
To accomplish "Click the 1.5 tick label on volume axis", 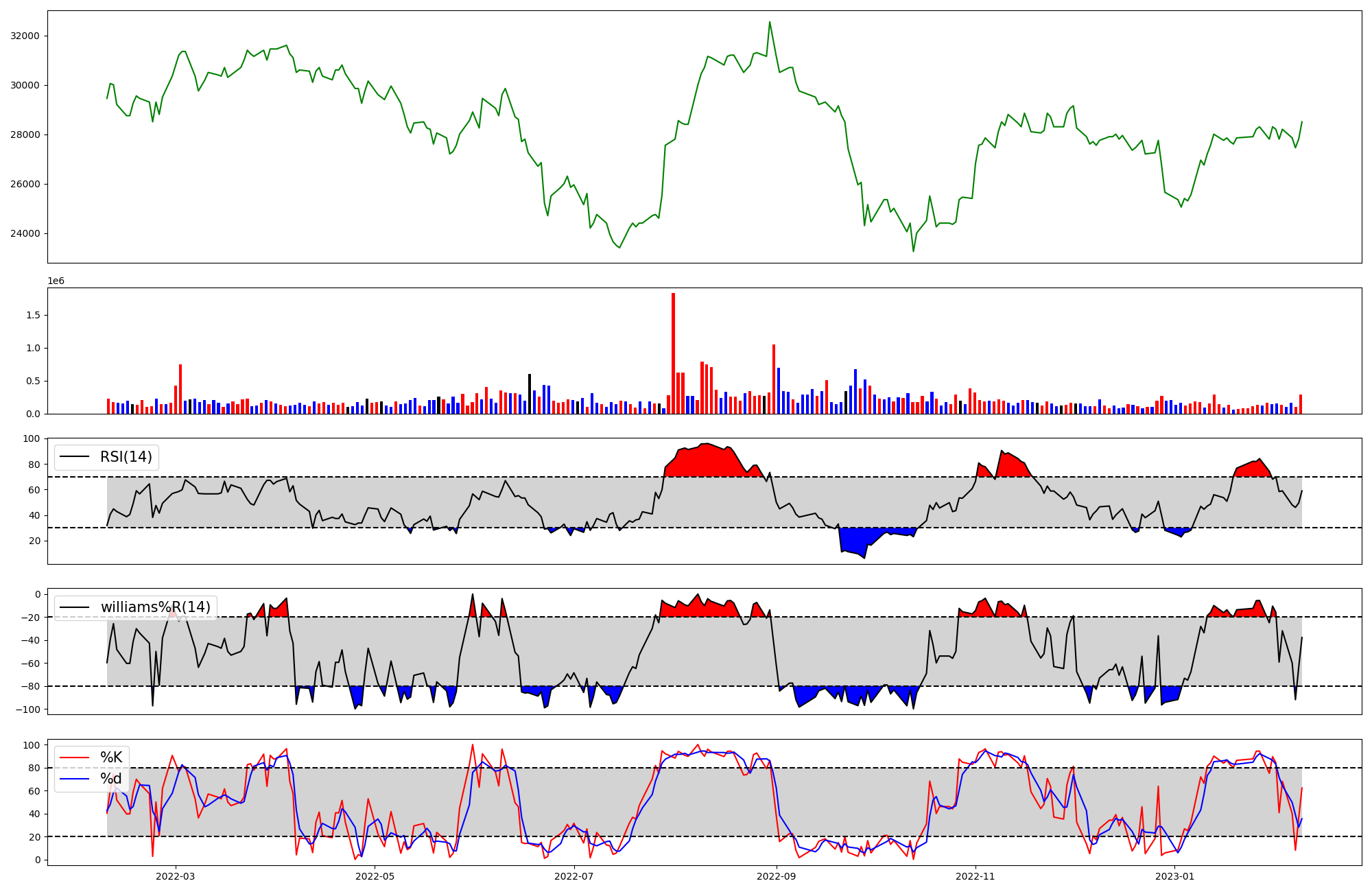I will pyautogui.click(x=33, y=315).
